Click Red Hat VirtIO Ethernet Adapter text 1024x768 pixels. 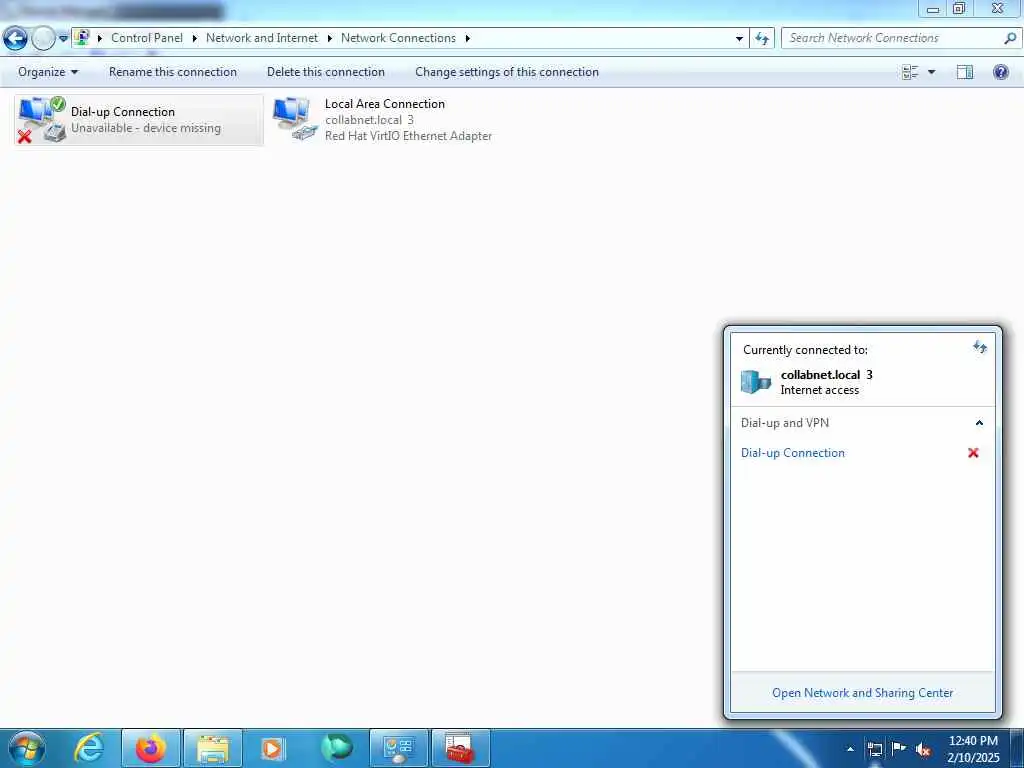coord(408,136)
